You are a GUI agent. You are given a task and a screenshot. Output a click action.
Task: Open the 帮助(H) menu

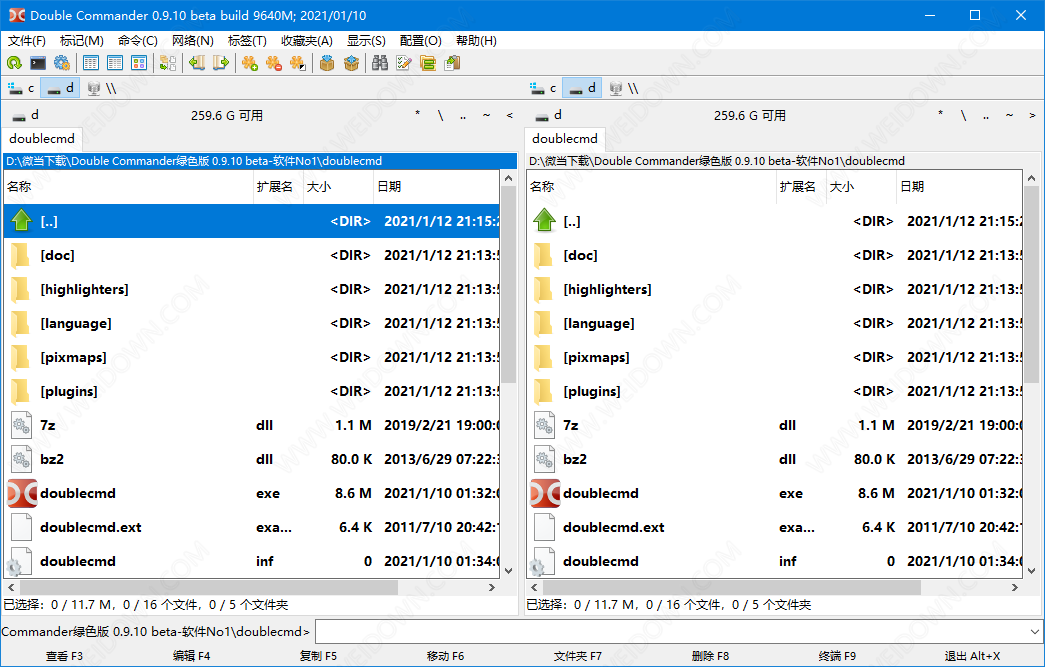[476, 41]
